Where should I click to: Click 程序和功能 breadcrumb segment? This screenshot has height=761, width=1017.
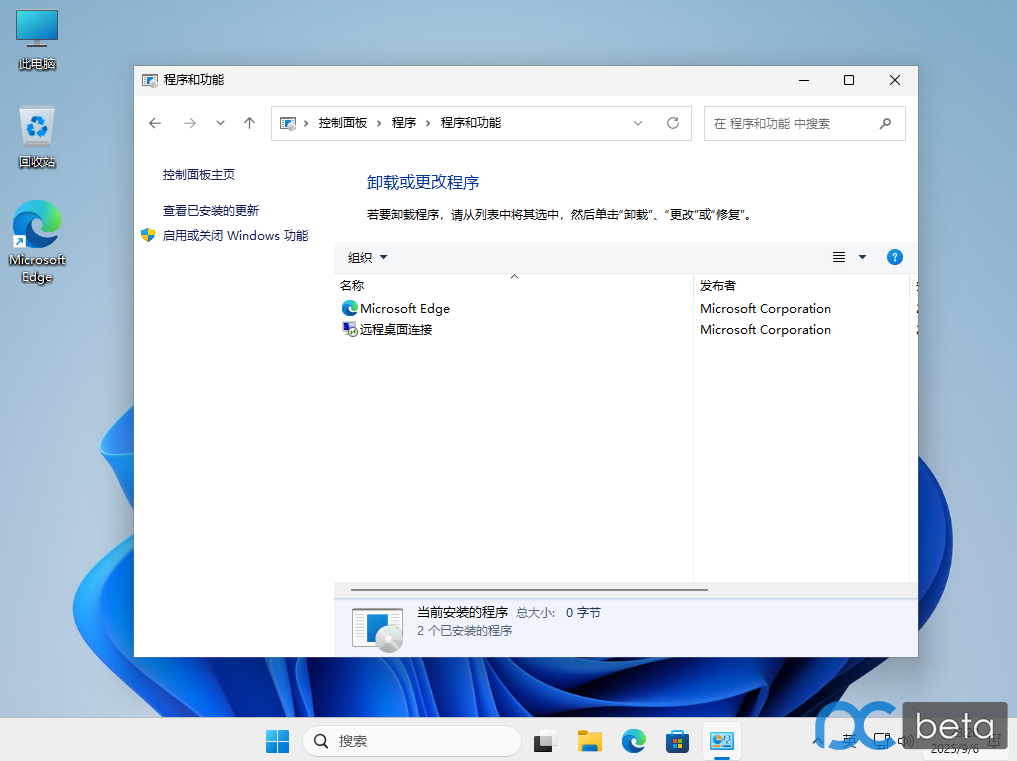pyautogui.click(x=471, y=123)
